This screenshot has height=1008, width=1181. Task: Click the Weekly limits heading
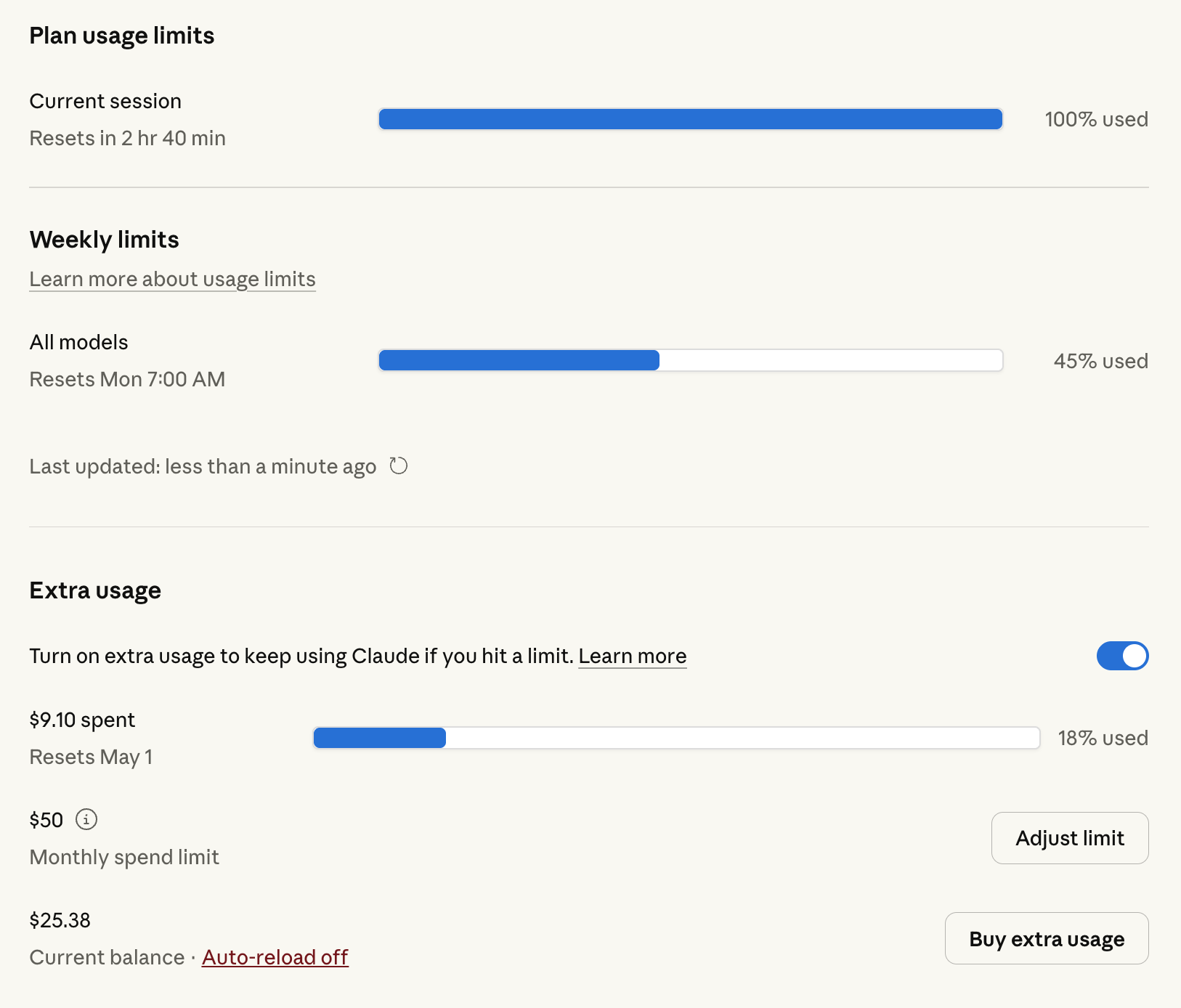pos(105,240)
